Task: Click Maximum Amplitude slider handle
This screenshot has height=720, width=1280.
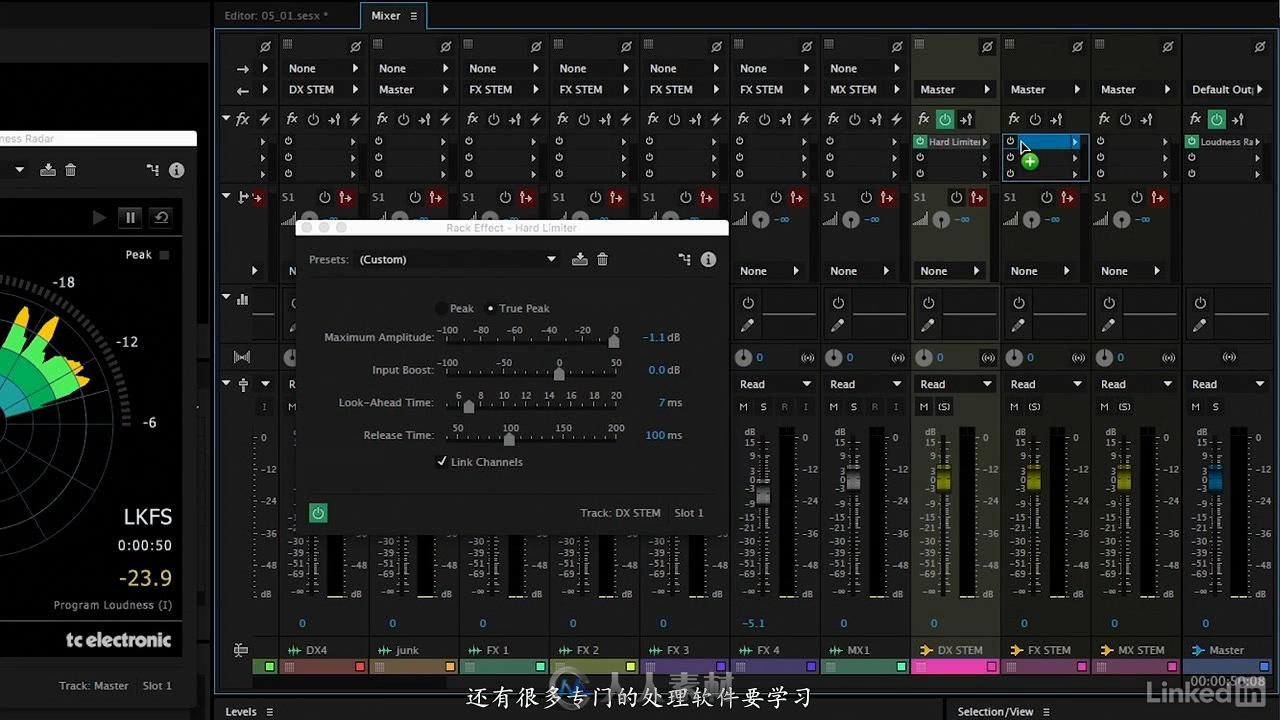Action: click(614, 341)
